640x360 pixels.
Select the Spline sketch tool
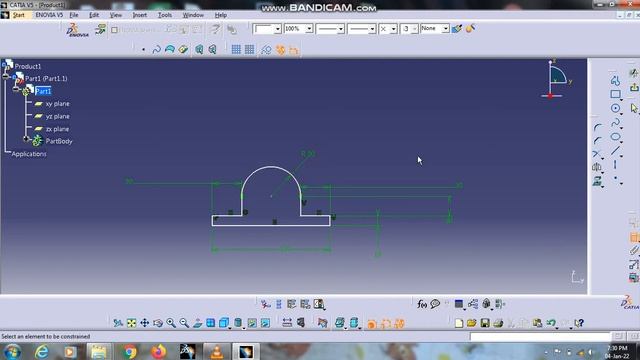615,122
